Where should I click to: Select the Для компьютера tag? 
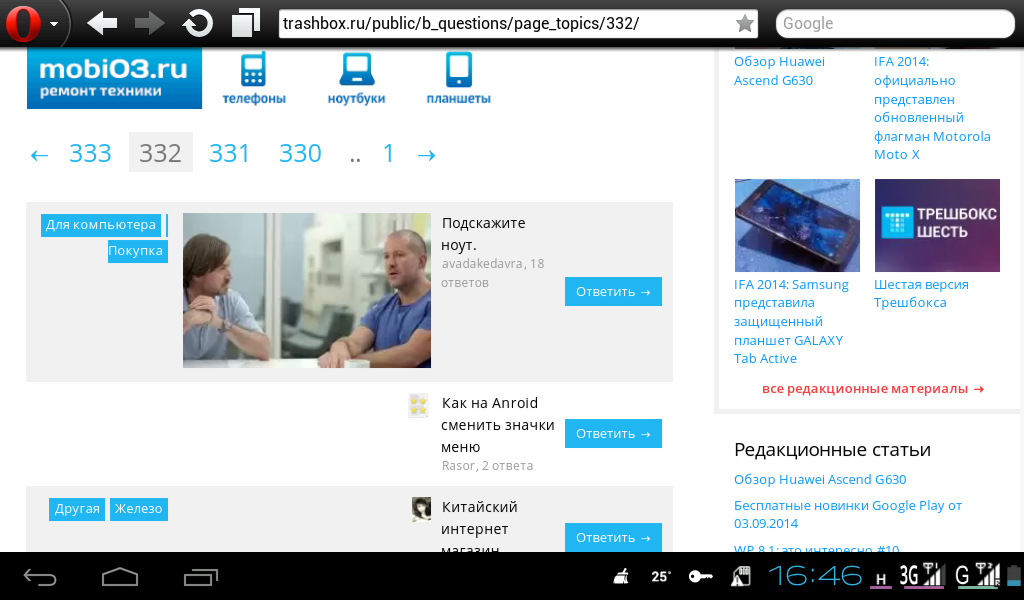coord(101,225)
